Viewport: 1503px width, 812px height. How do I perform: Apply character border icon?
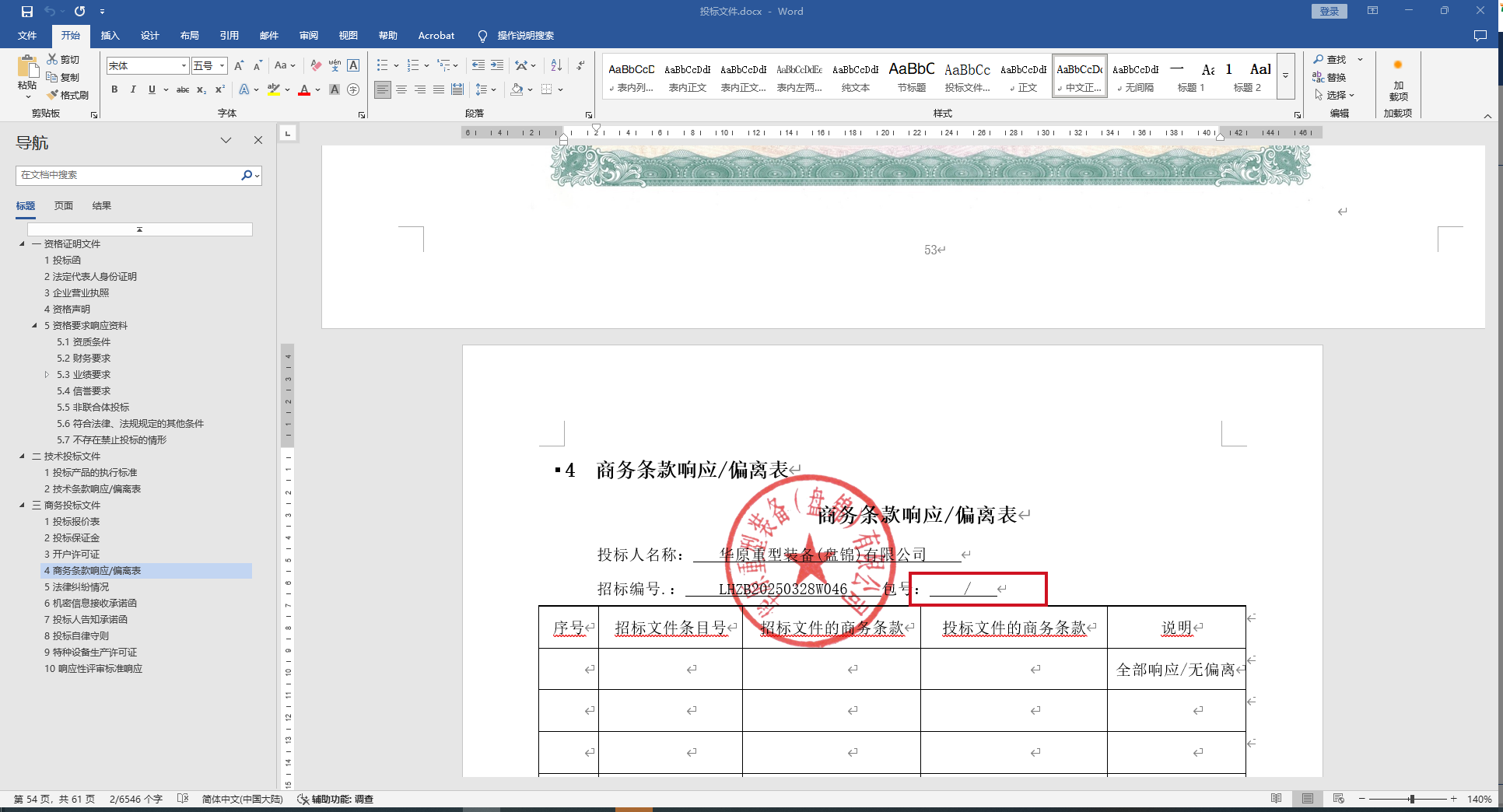(x=353, y=65)
